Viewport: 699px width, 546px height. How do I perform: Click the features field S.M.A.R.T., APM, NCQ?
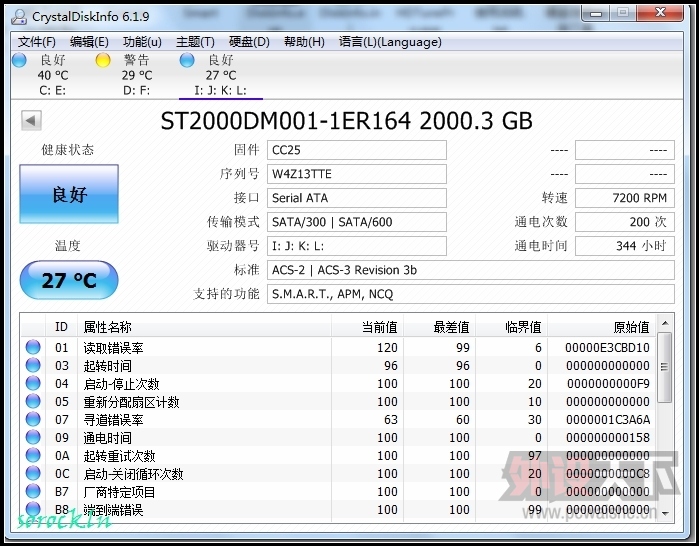[471, 294]
